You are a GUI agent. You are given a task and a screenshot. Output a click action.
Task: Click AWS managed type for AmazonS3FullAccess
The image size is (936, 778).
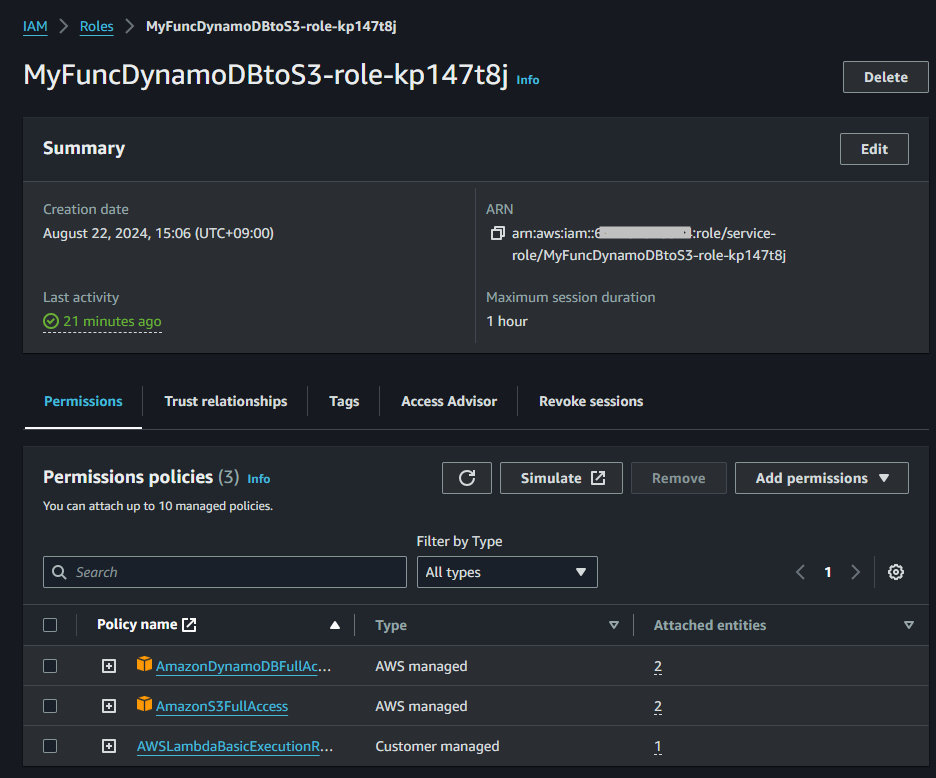421,706
